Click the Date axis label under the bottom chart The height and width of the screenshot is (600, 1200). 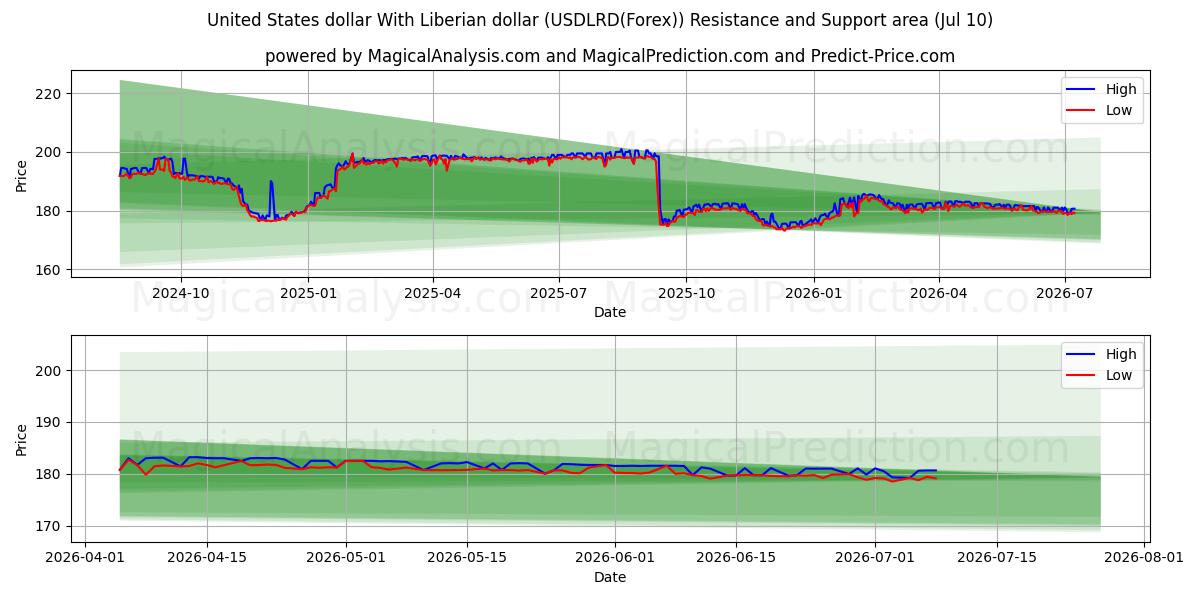point(610,577)
